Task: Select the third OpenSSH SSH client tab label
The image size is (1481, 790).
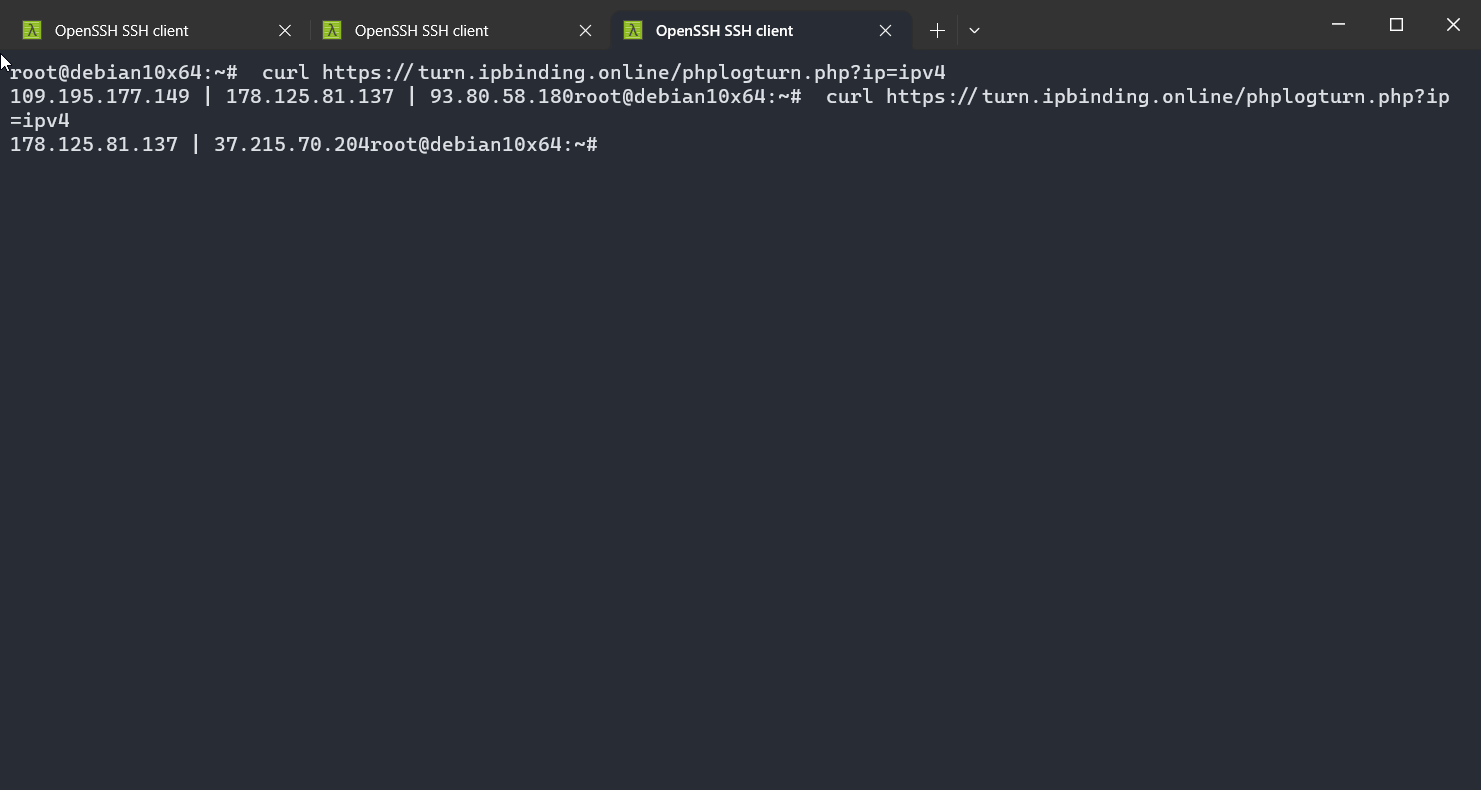Action: click(724, 31)
